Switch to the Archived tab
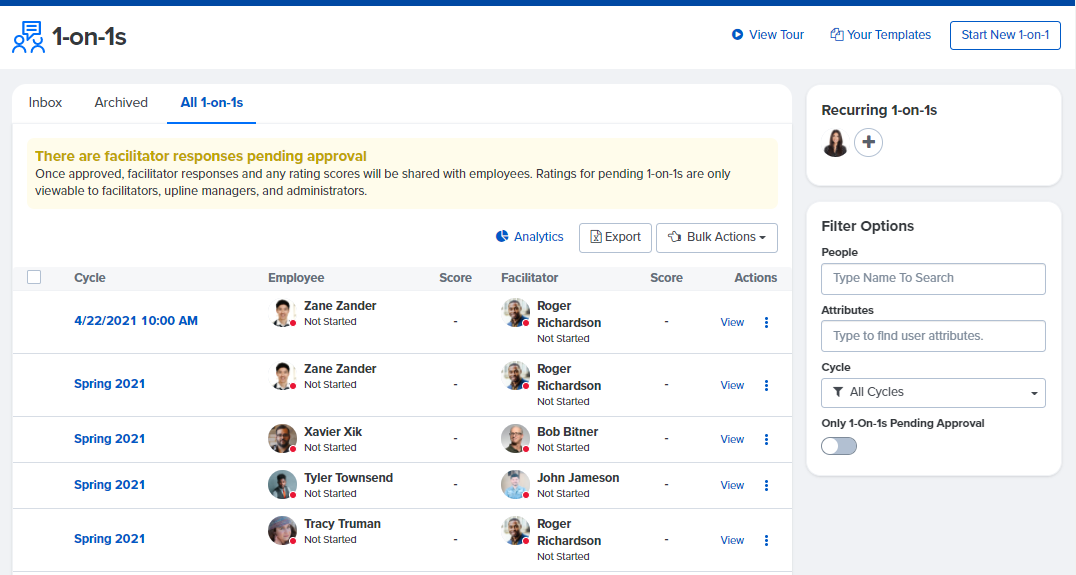This screenshot has height=575, width=1076. [121, 102]
